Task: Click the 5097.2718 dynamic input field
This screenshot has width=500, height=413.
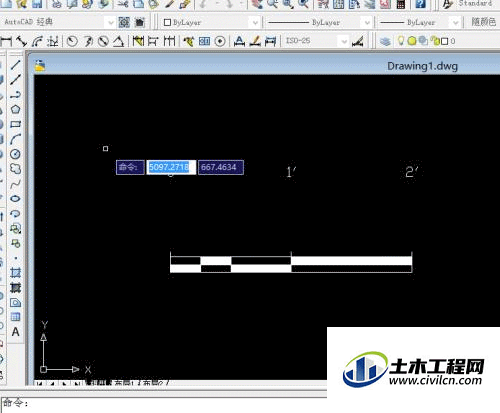Action: (x=171, y=167)
